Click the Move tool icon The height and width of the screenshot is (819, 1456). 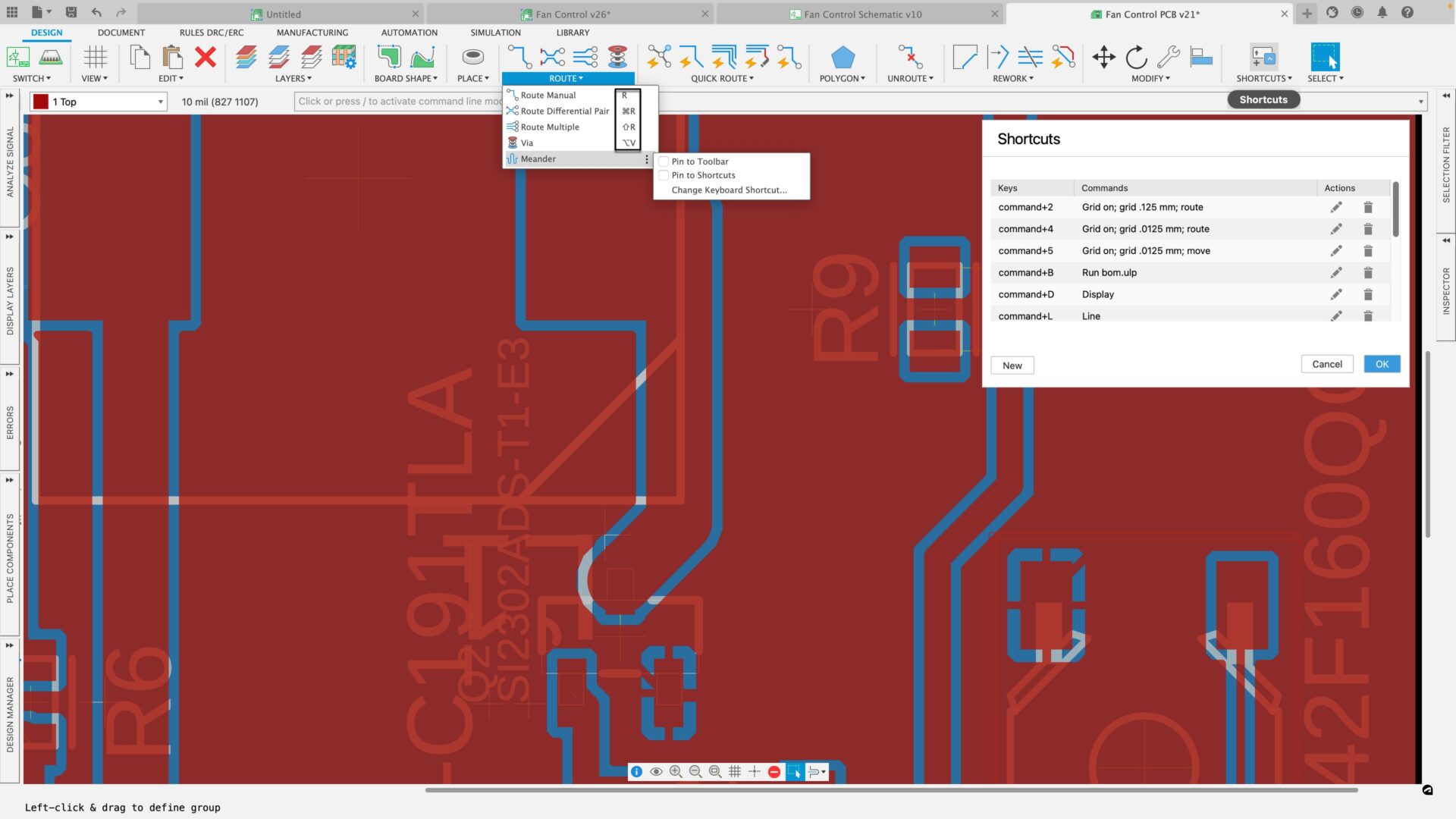pos(1103,58)
